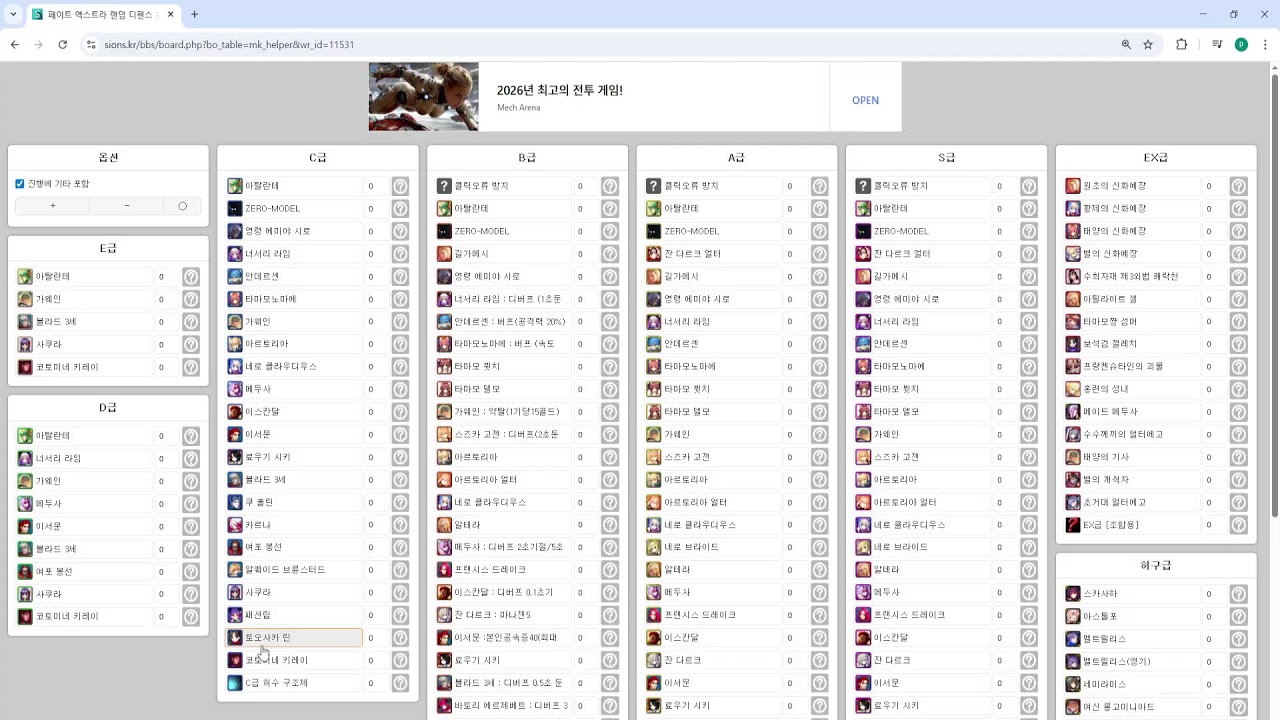The image size is (1280, 720).
Task: Click EX급 [조합용] red icon
Action: pos(1073,525)
